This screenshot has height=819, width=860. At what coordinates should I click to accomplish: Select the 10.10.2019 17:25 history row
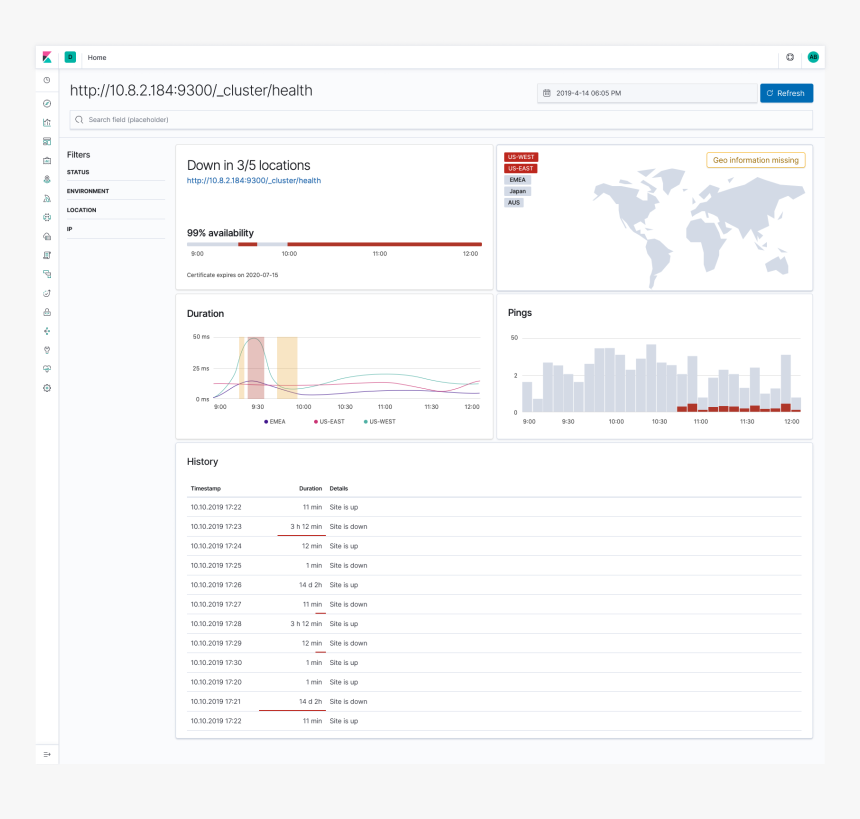(x=494, y=566)
